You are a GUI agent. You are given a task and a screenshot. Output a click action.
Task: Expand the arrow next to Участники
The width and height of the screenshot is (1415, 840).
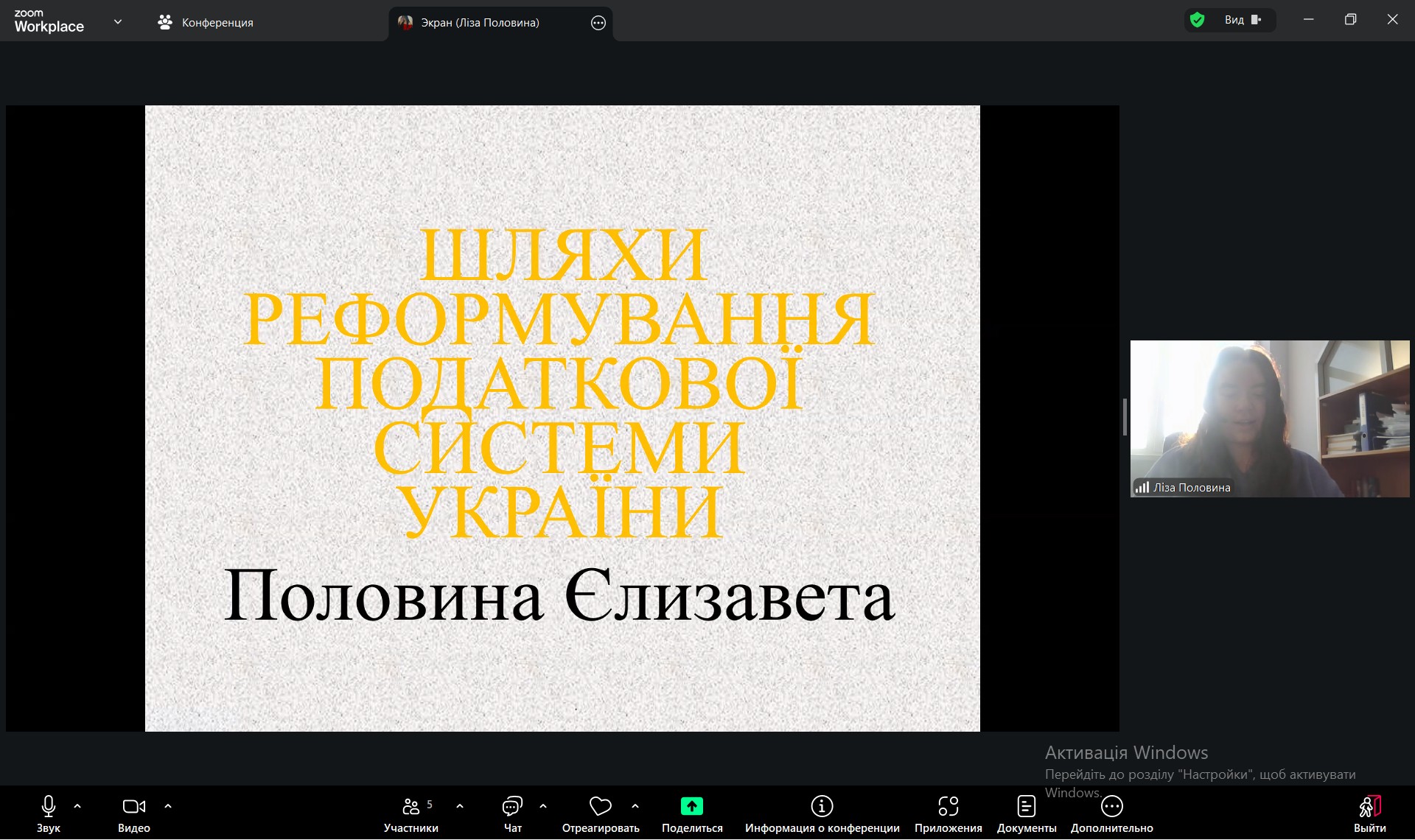460,806
